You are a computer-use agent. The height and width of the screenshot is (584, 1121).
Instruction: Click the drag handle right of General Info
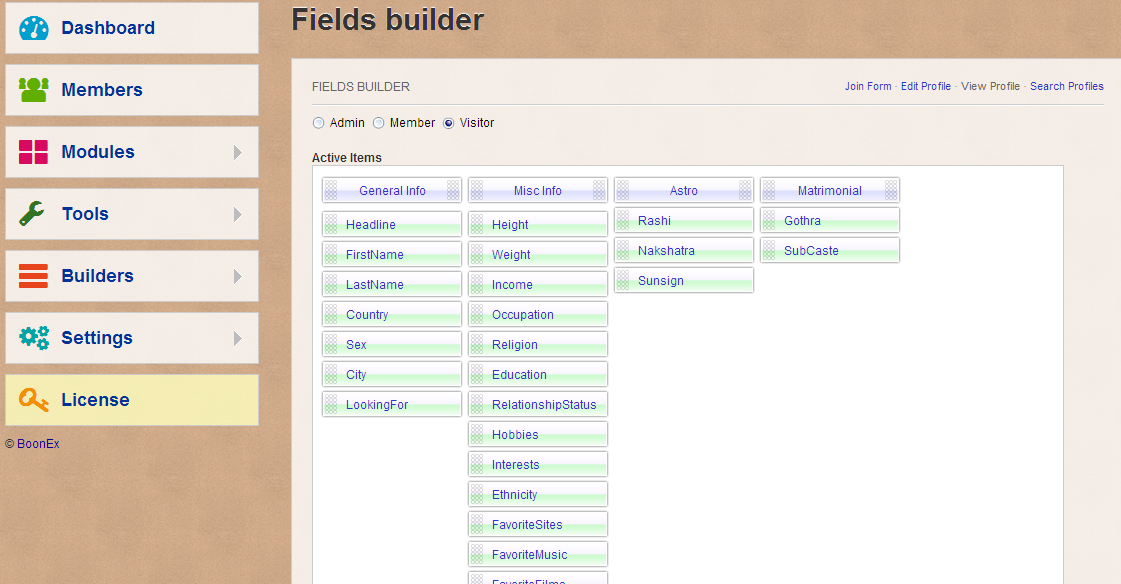453,190
